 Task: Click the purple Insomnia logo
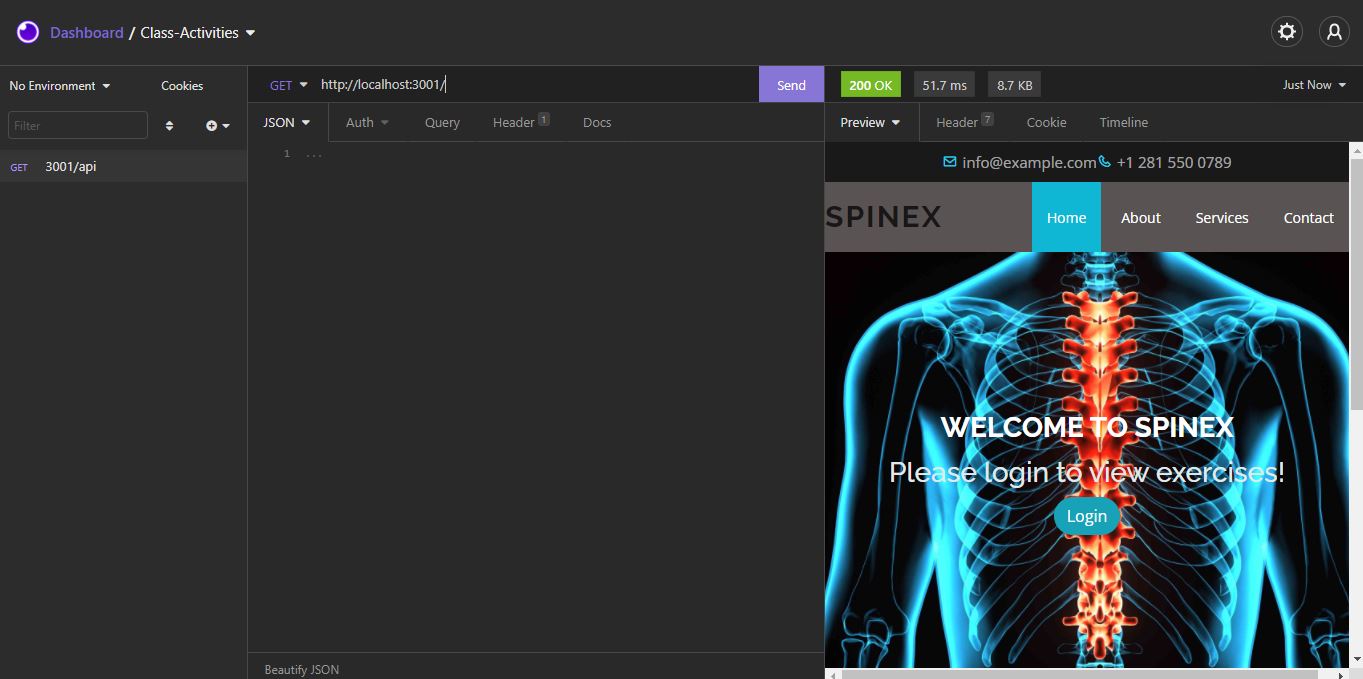[27, 31]
